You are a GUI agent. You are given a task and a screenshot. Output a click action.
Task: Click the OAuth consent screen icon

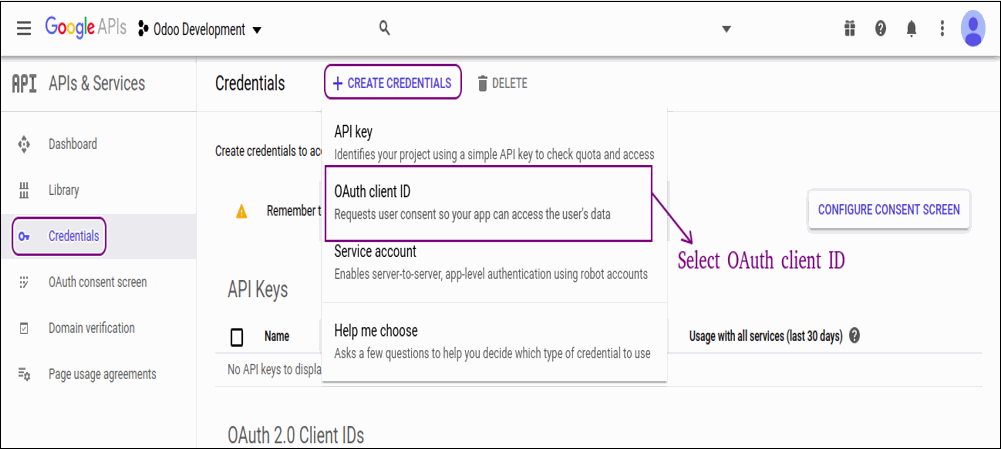click(24, 282)
